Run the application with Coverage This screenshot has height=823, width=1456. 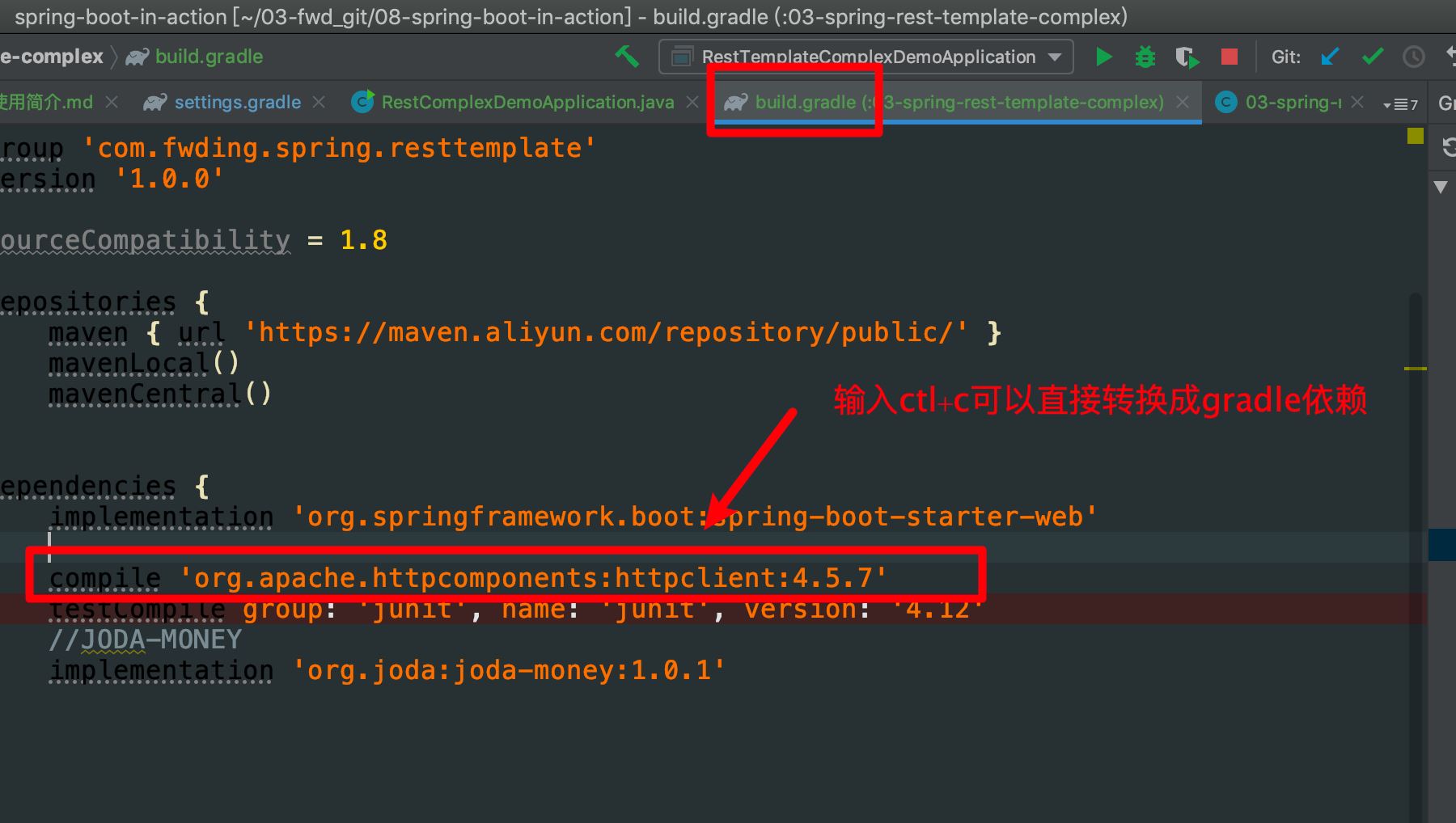point(1187,57)
